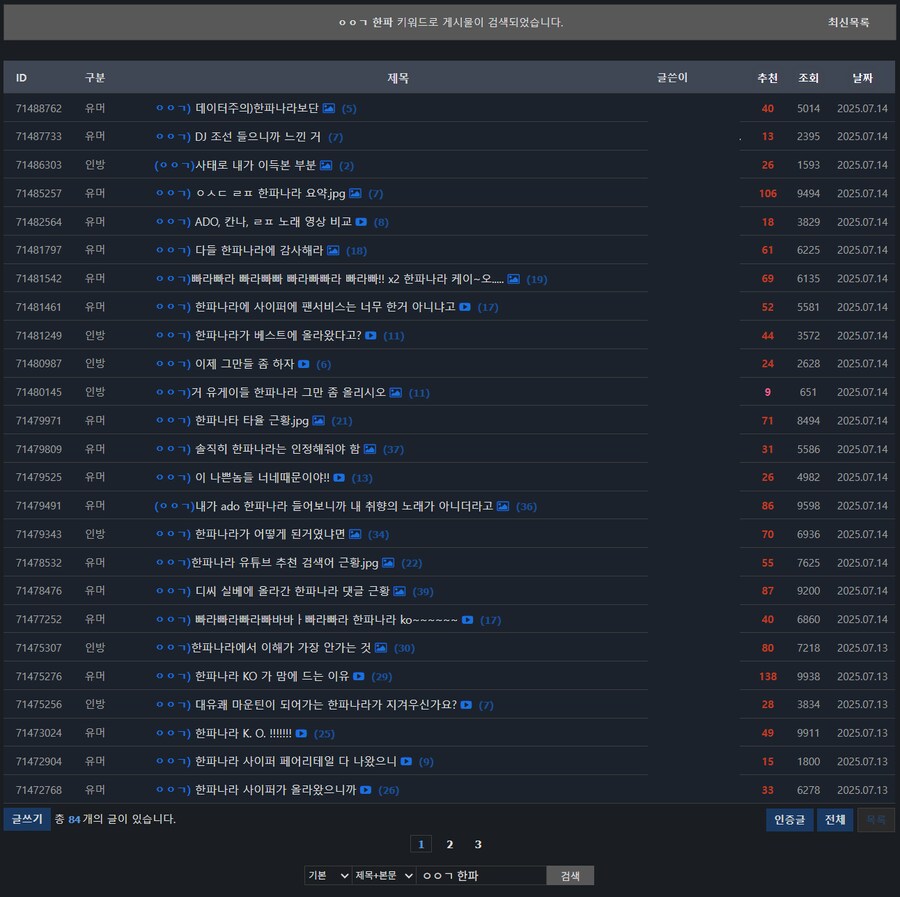Click video icon beside ADO, 칸나 노래 영상 비교
The image size is (900, 897).
coord(361,222)
